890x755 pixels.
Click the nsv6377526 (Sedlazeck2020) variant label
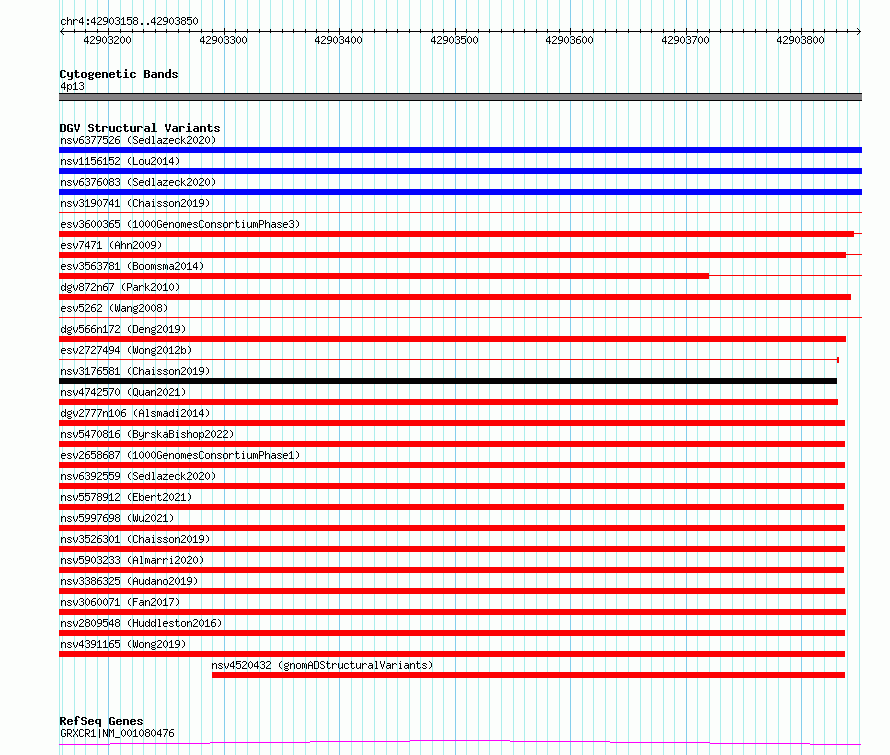(138, 140)
